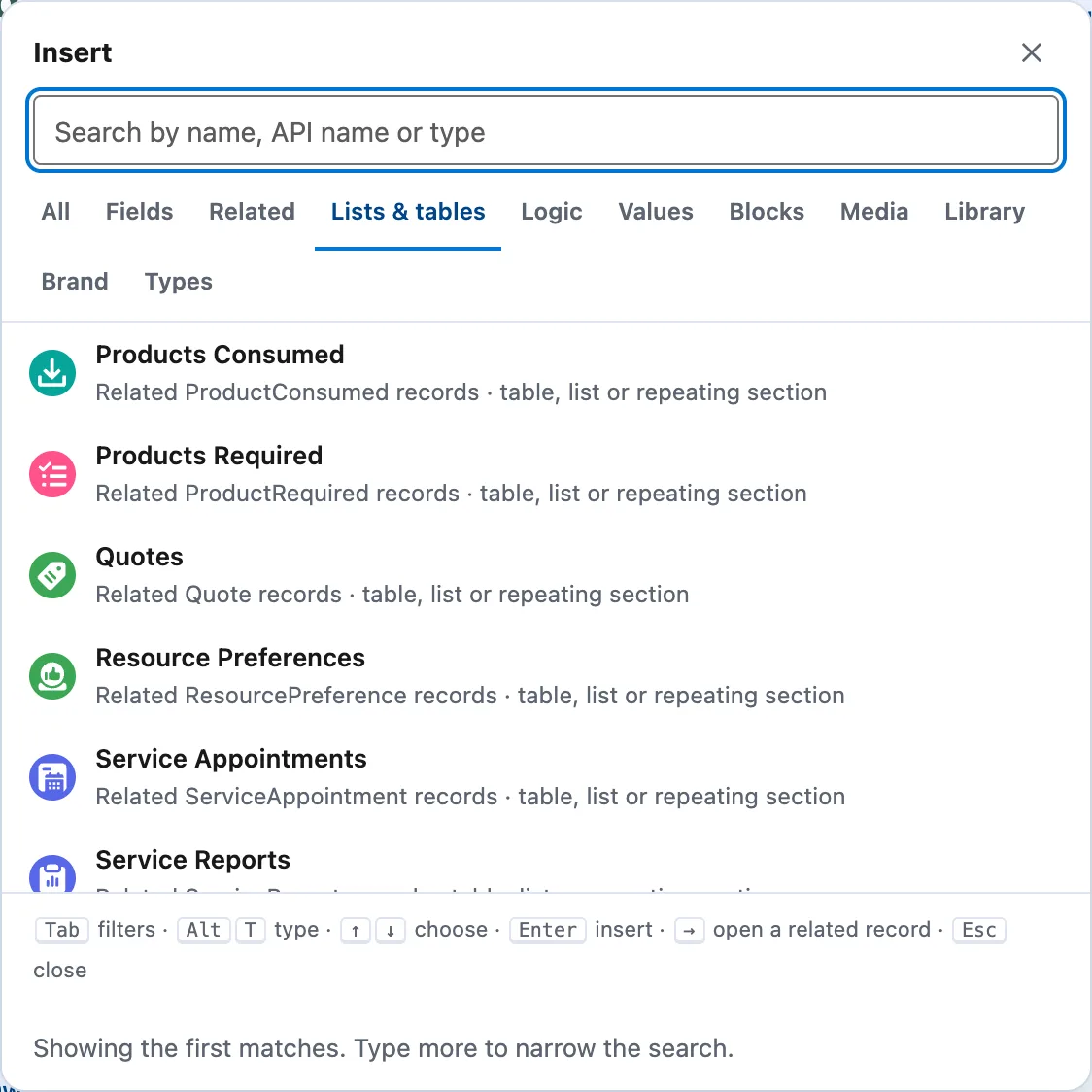
Task: Switch to the Logic tab
Action: pos(552,212)
